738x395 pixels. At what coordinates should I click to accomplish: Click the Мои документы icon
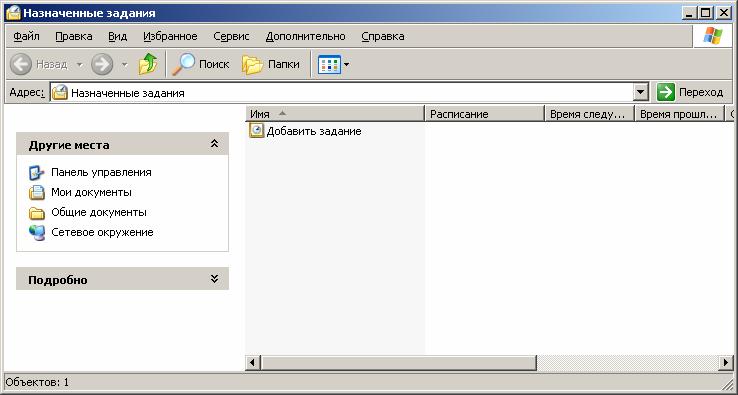tap(37, 193)
